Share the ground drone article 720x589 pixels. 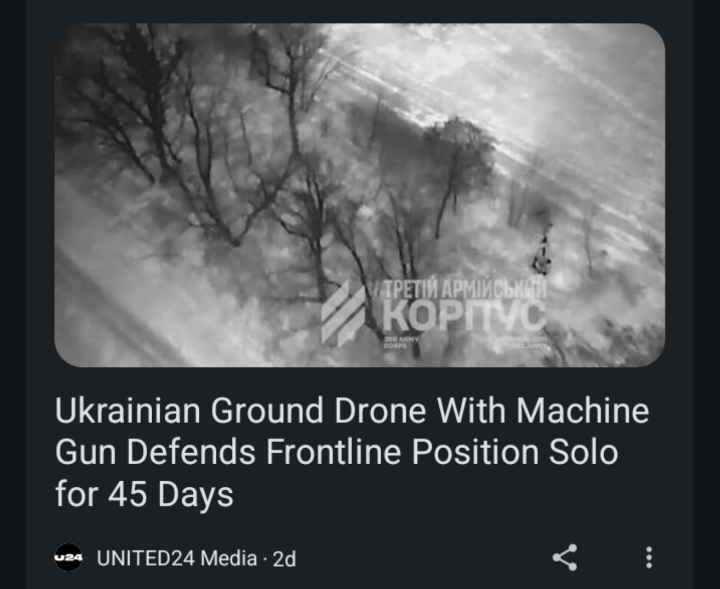(x=565, y=558)
